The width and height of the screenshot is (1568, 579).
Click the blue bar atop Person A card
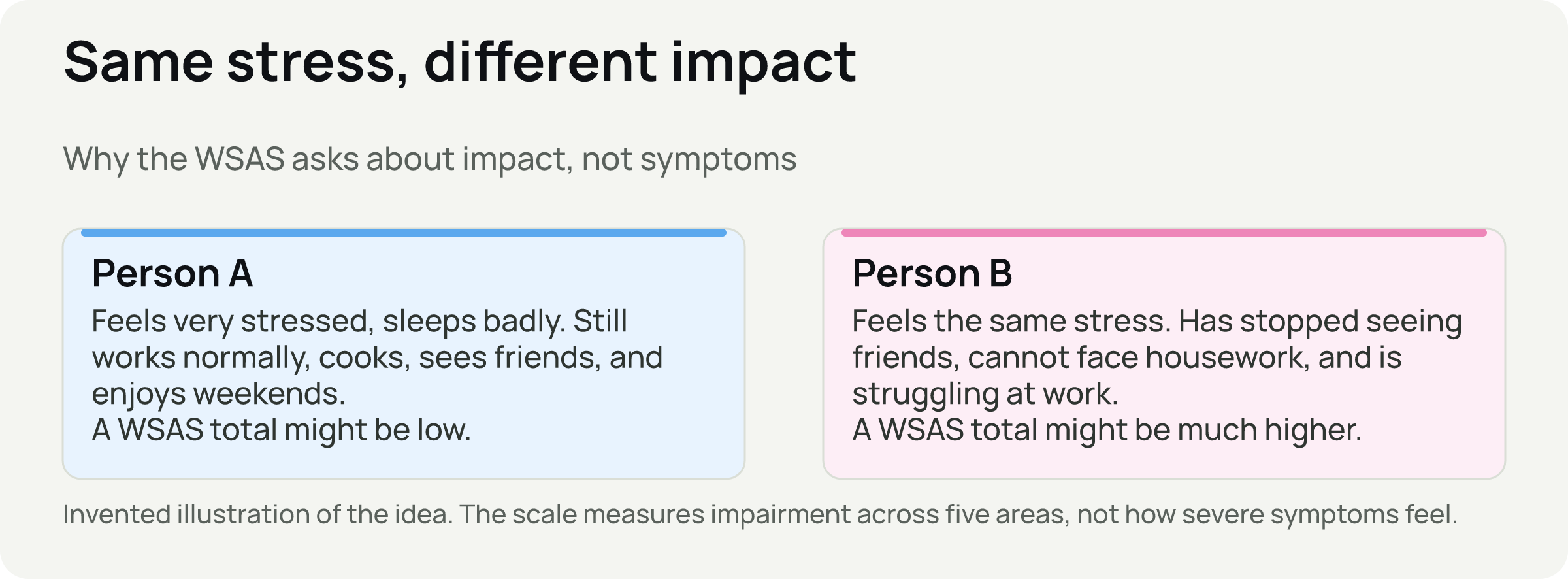[x=404, y=233]
